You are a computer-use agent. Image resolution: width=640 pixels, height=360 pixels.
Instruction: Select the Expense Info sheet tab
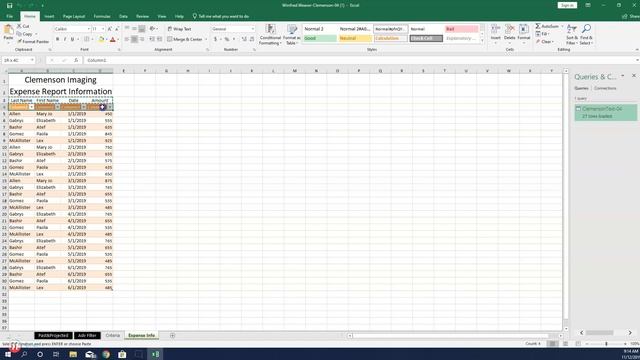(142, 336)
